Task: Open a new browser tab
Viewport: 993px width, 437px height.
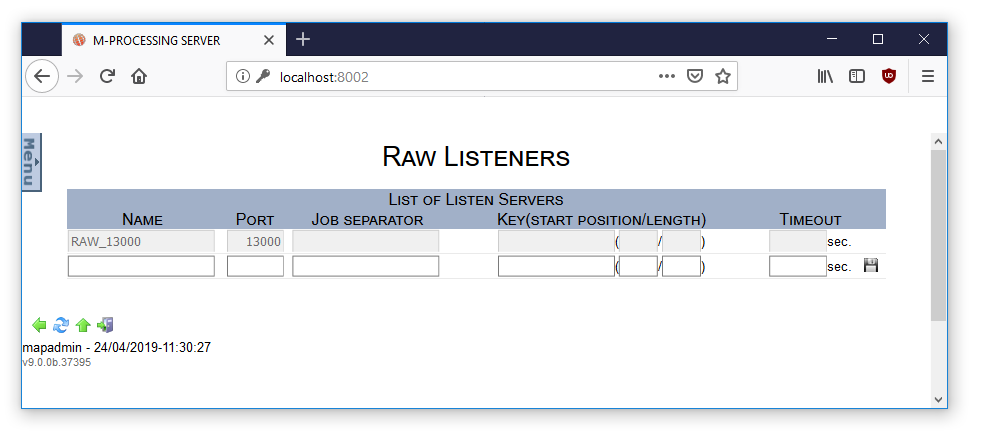Action: click(303, 40)
